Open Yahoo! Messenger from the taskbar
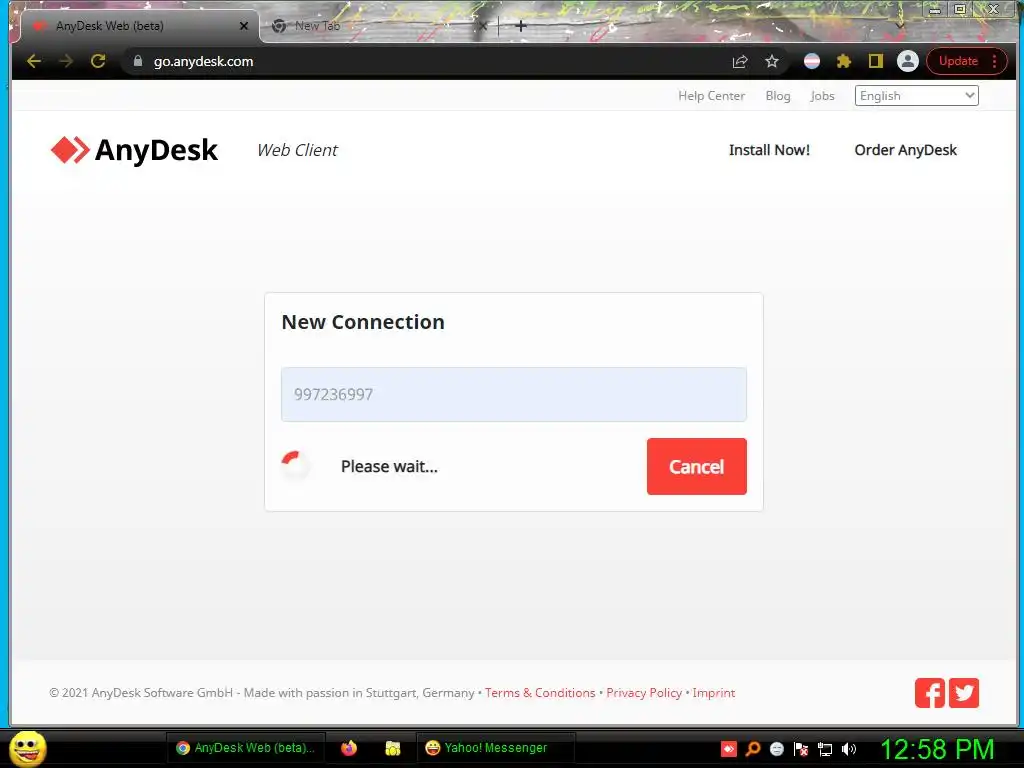Viewport: 1024px width, 768px height. click(x=495, y=748)
